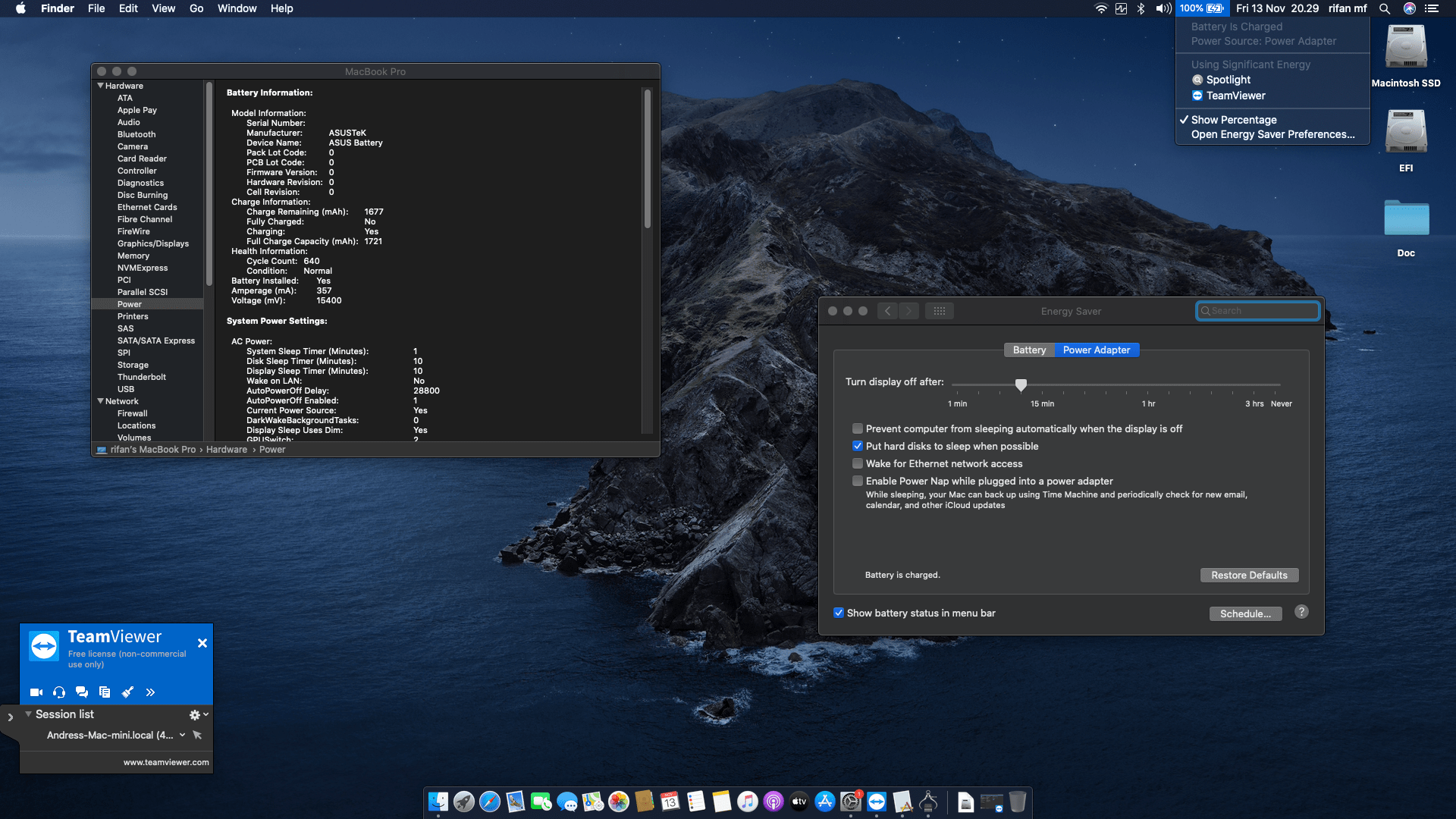Viewport: 1456px width, 819px height.
Task: Start a video call in TeamViewer panel
Action: [x=36, y=692]
